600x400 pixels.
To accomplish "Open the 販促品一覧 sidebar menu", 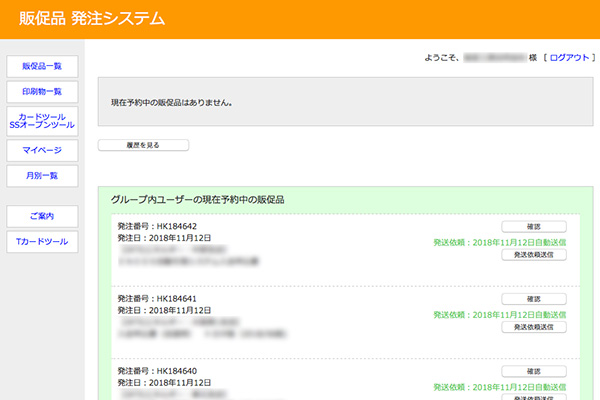I will tap(42, 67).
